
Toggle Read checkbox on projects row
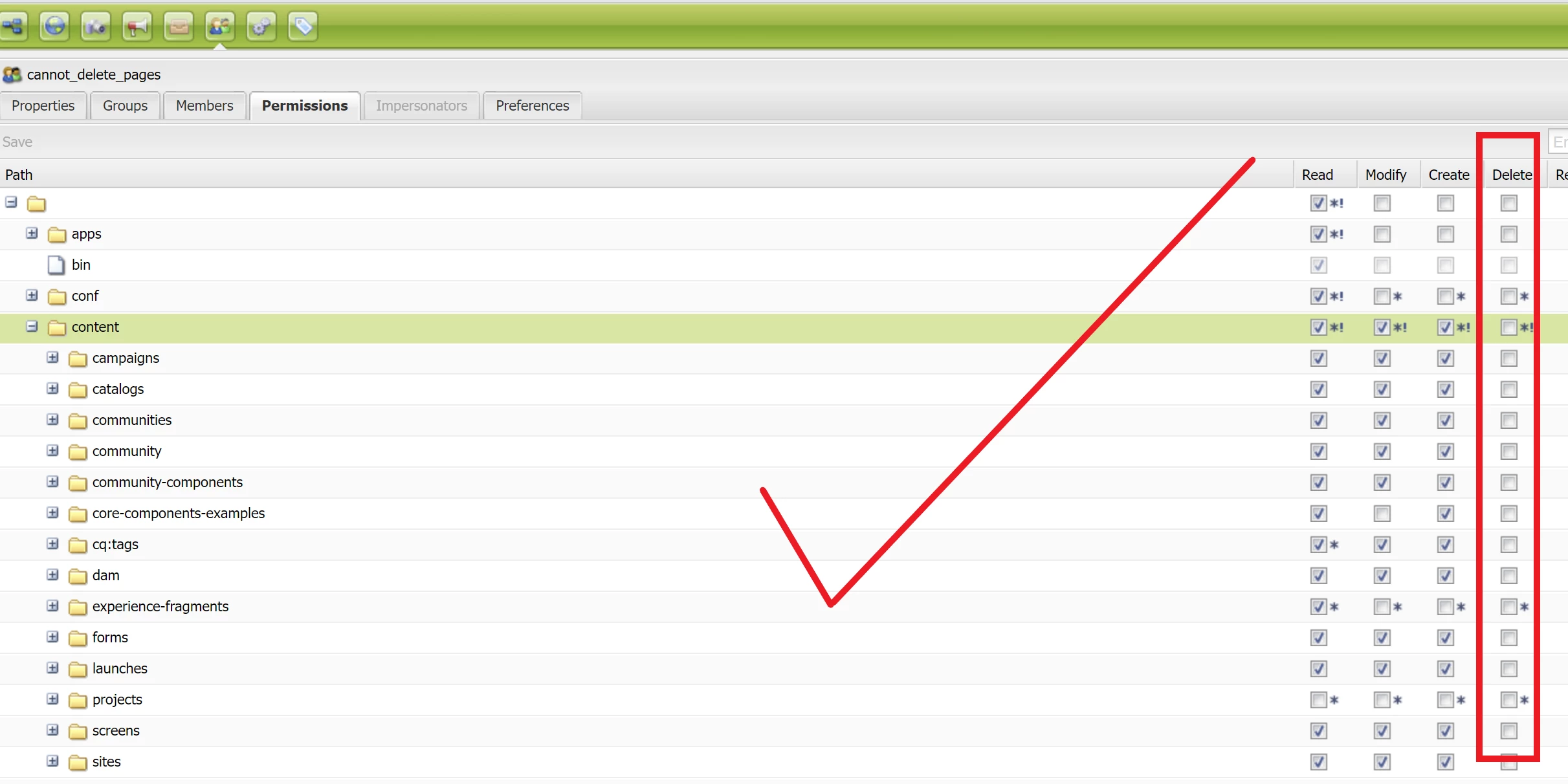pyautogui.click(x=1318, y=700)
